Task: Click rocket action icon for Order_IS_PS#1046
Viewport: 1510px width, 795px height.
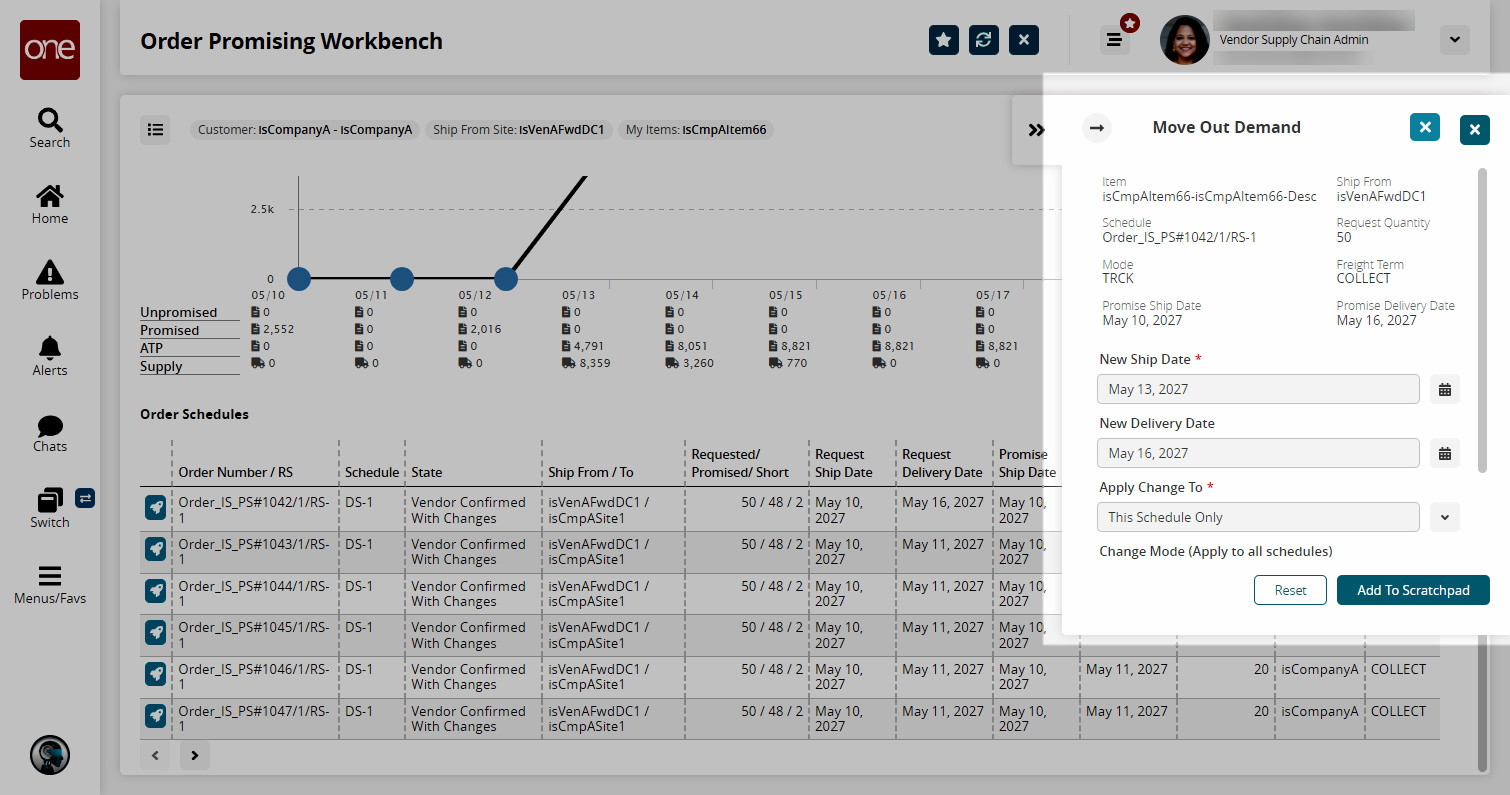Action: [155, 673]
